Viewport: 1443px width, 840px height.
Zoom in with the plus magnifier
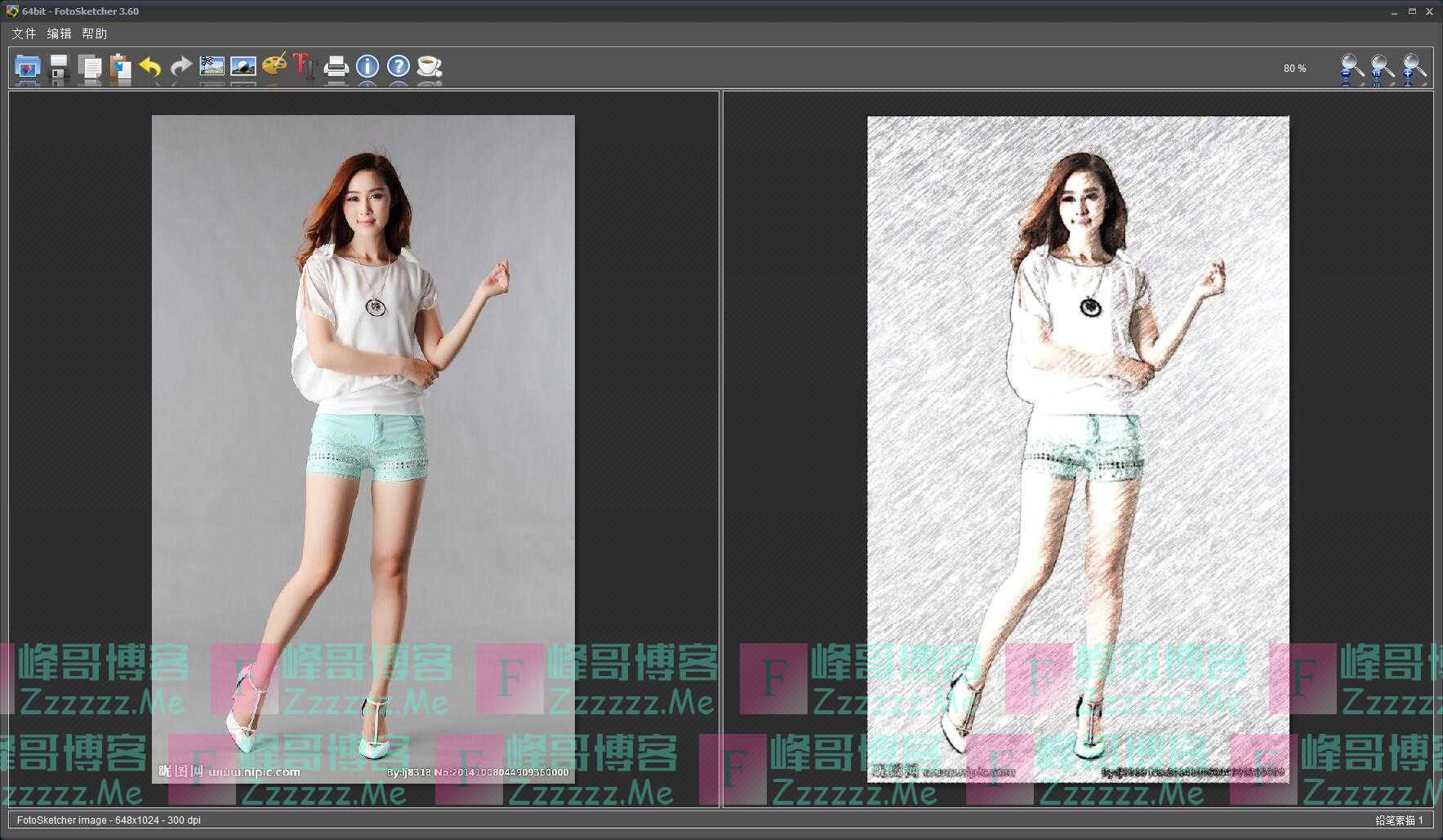1414,68
